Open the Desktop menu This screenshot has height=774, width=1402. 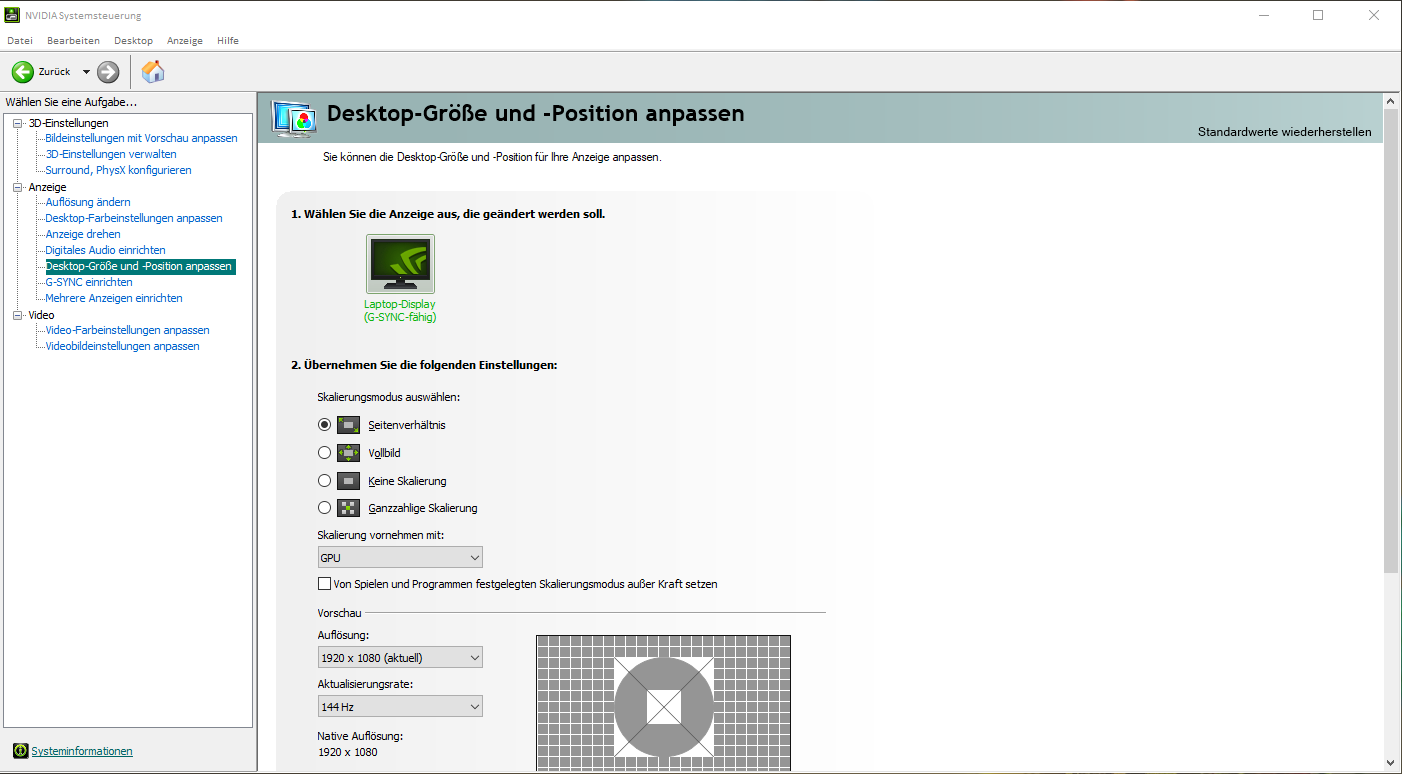pyautogui.click(x=133, y=41)
